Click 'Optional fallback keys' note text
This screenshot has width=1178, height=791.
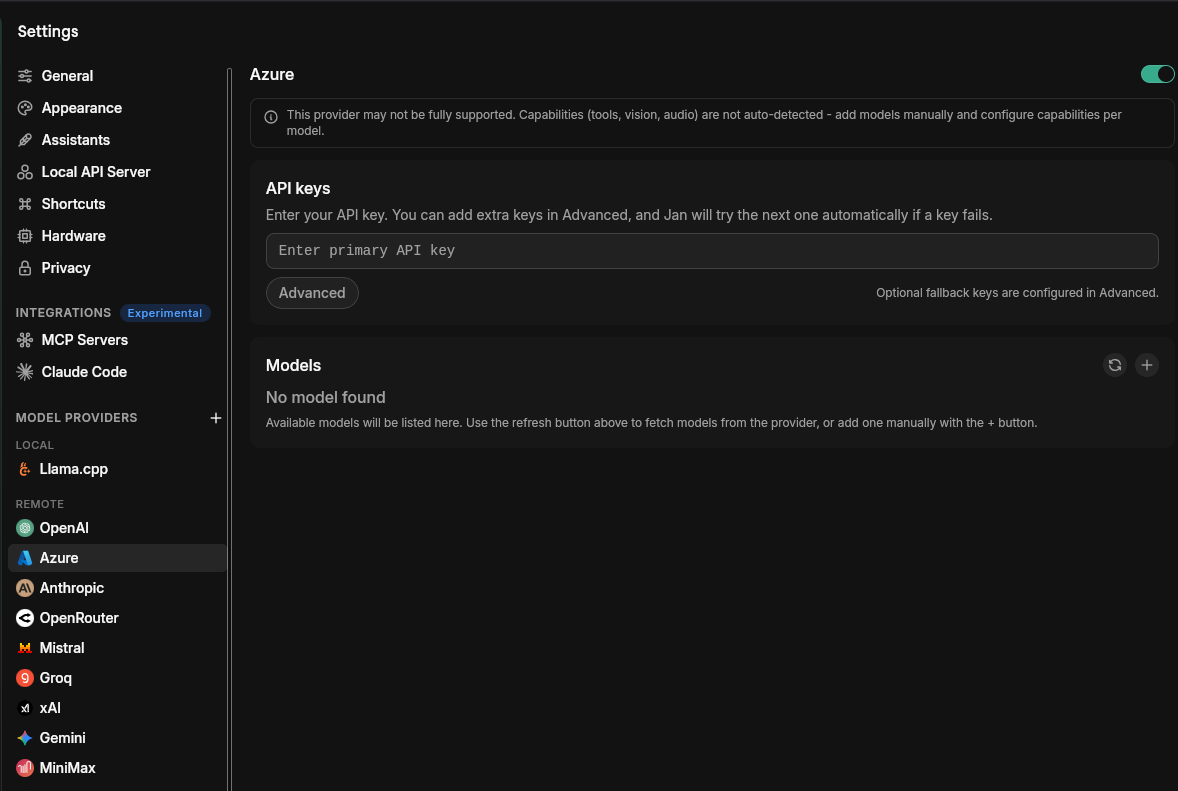tap(1017, 293)
